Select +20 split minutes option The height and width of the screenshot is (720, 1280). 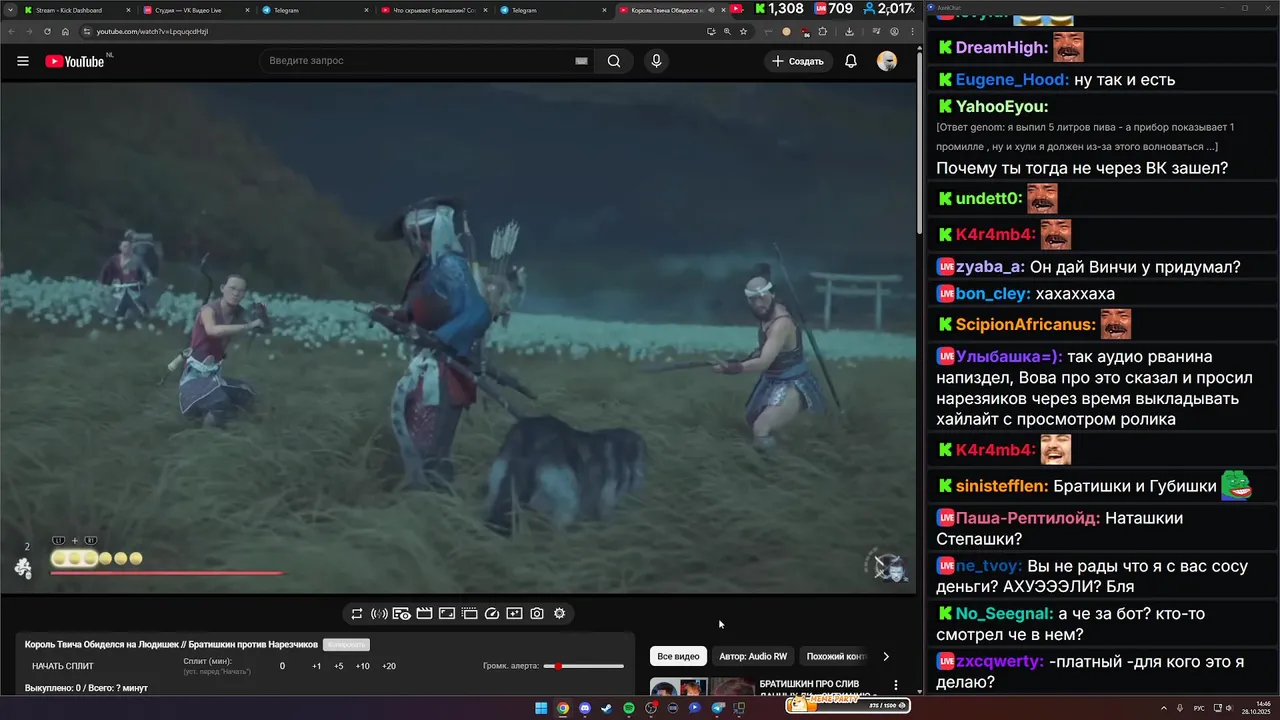(x=388, y=666)
